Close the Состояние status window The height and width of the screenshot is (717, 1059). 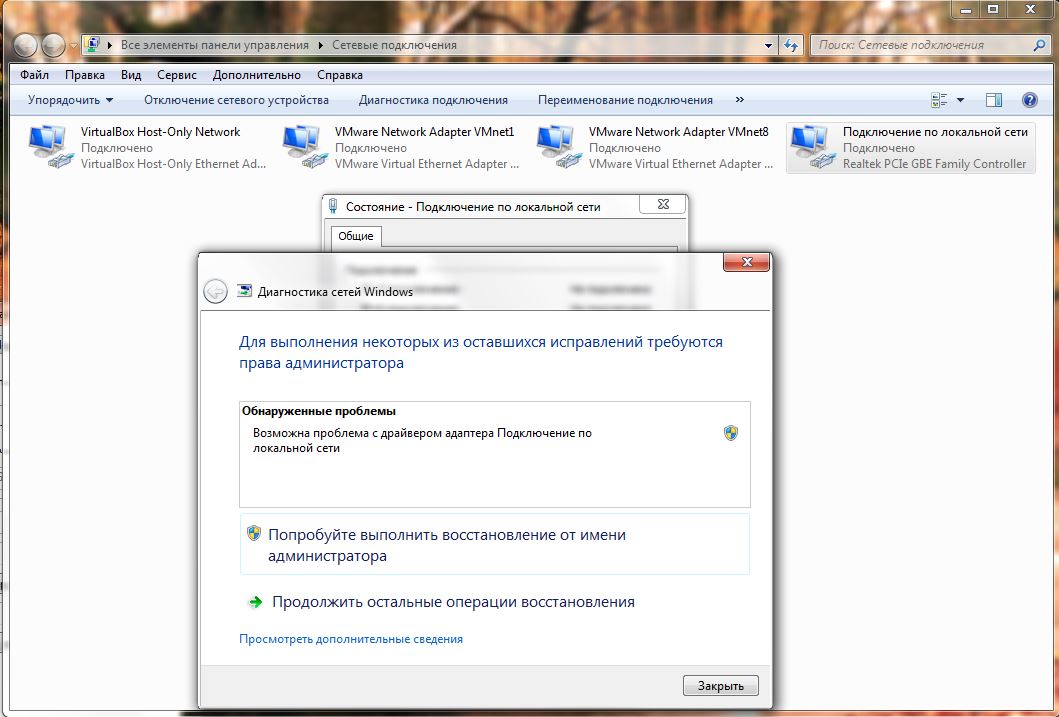click(663, 204)
